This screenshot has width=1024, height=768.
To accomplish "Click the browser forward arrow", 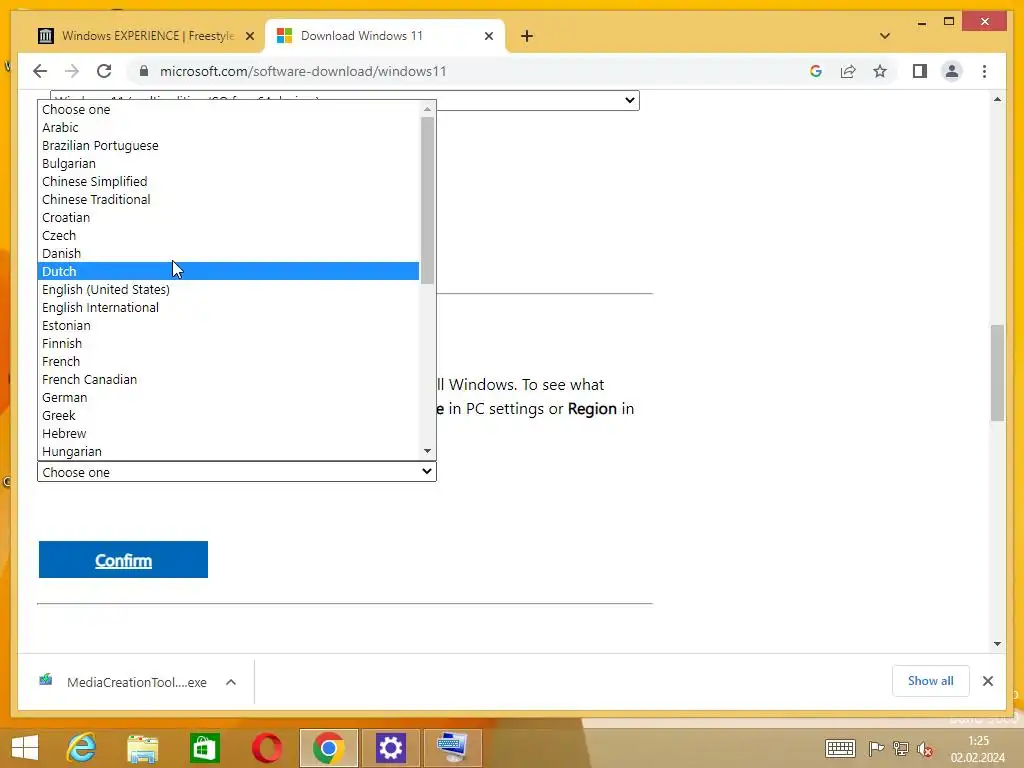I will click(72, 71).
